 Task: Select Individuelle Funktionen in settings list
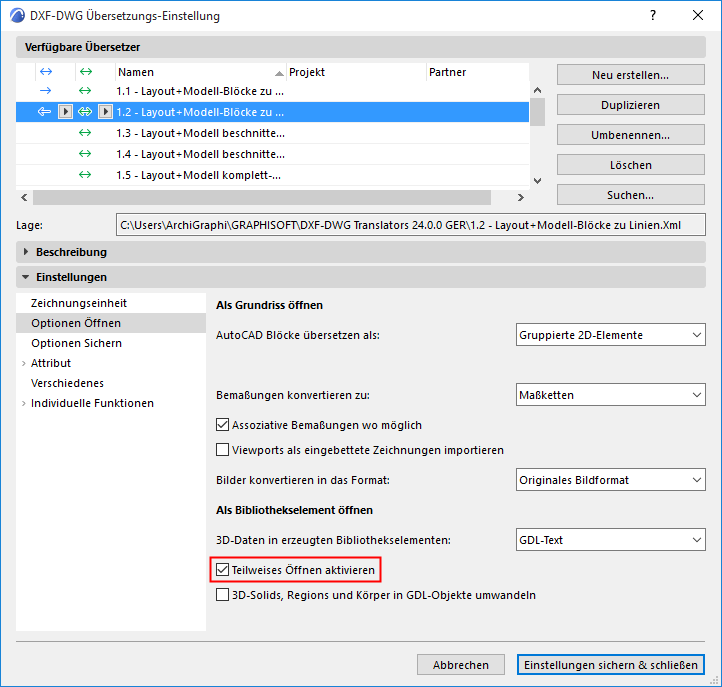(x=111, y=403)
